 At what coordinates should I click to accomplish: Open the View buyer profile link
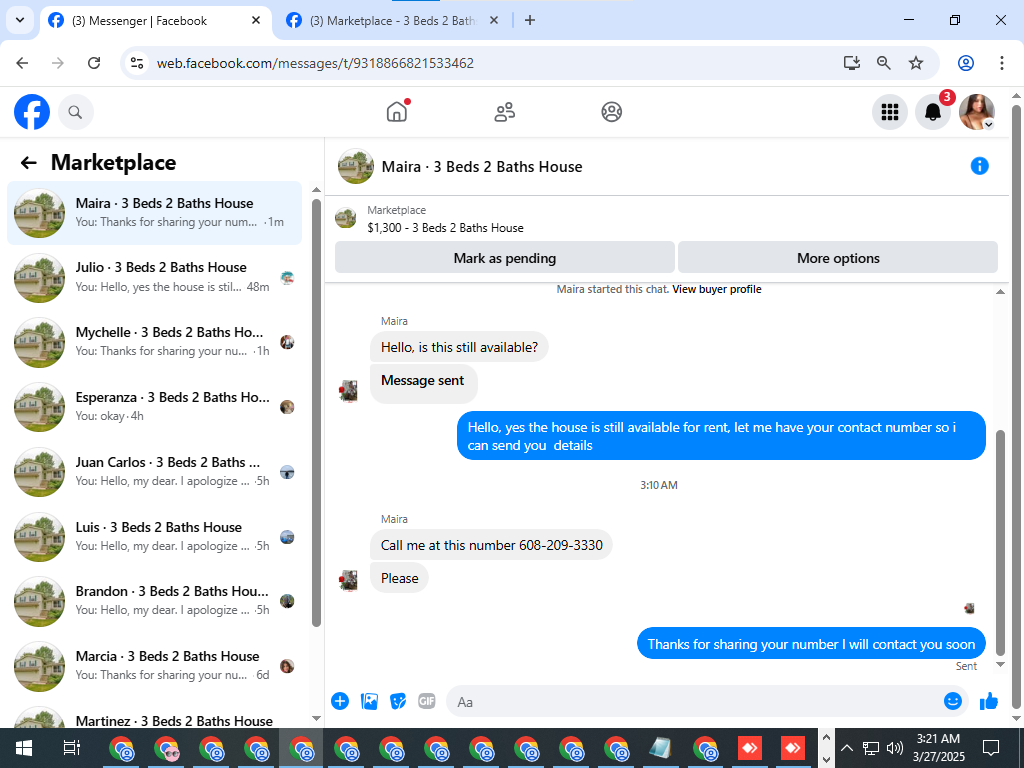click(x=716, y=289)
